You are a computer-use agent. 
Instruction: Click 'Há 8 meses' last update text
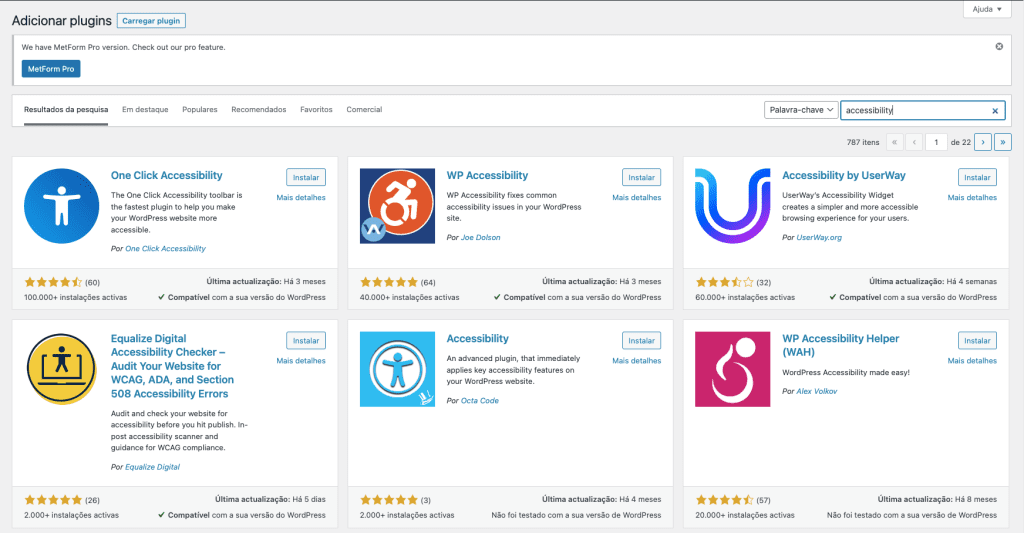coord(976,499)
